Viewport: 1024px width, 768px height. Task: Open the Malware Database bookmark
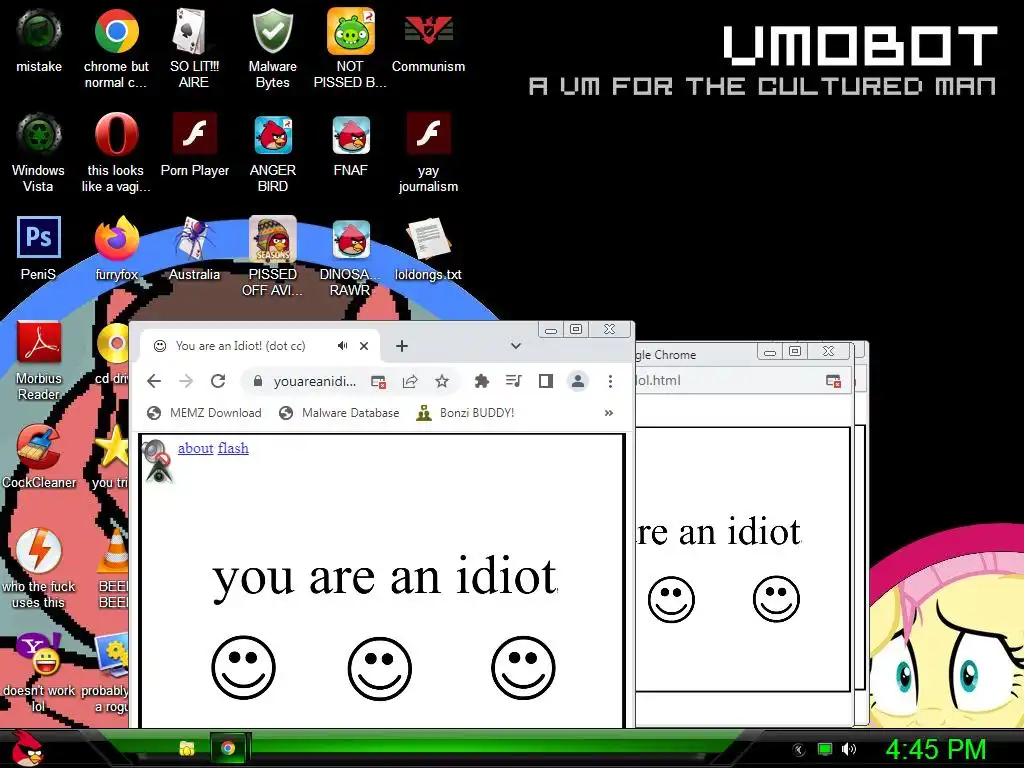coord(339,413)
